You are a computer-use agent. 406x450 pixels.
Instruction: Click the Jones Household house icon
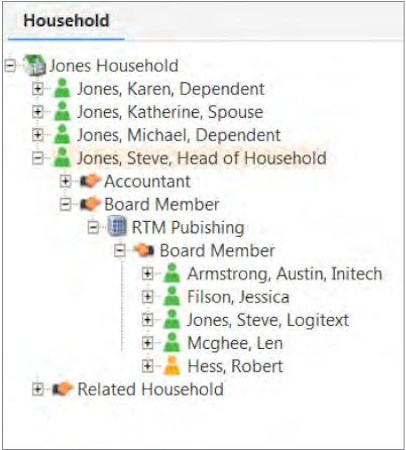[35, 65]
